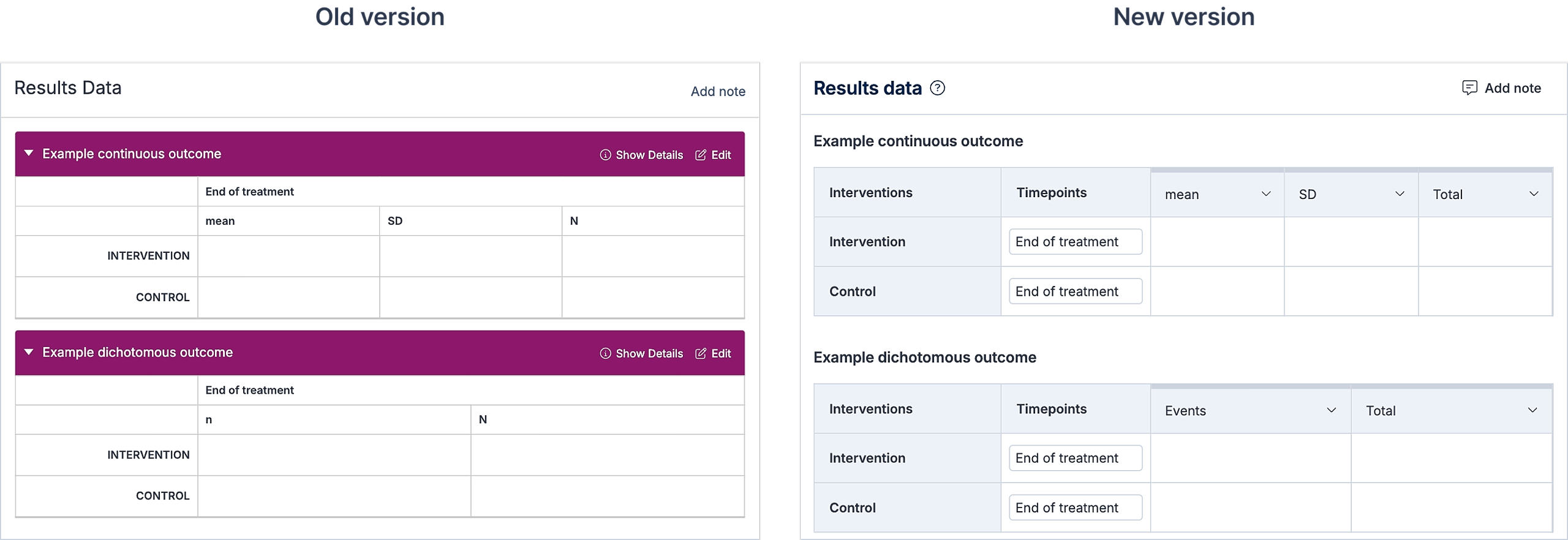1568x540 pixels.
Task: Open the Total dropdown in dichotomous outcome table
Action: (x=1532, y=410)
